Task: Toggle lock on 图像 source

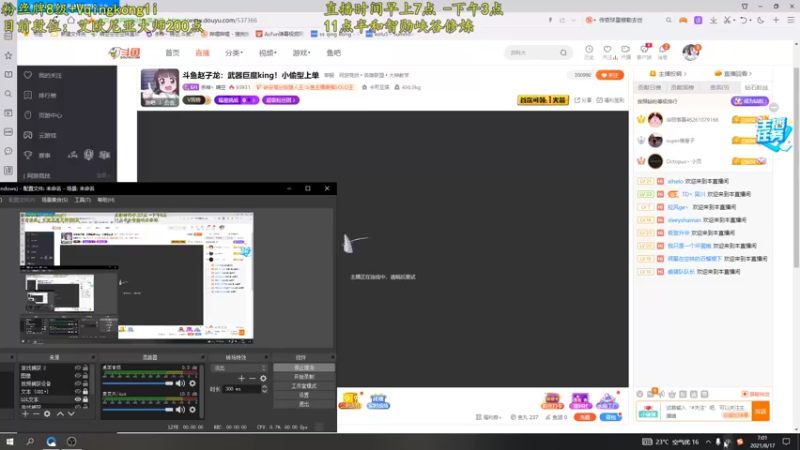Action: 85,376
